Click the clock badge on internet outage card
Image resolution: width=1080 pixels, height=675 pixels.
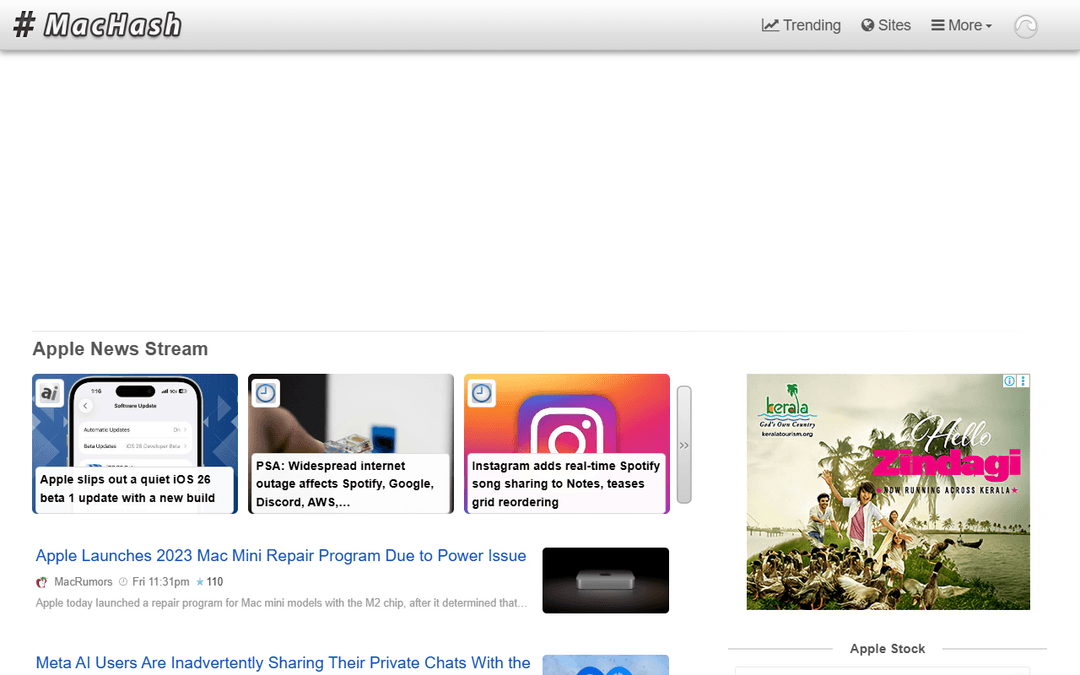(266, 393)
